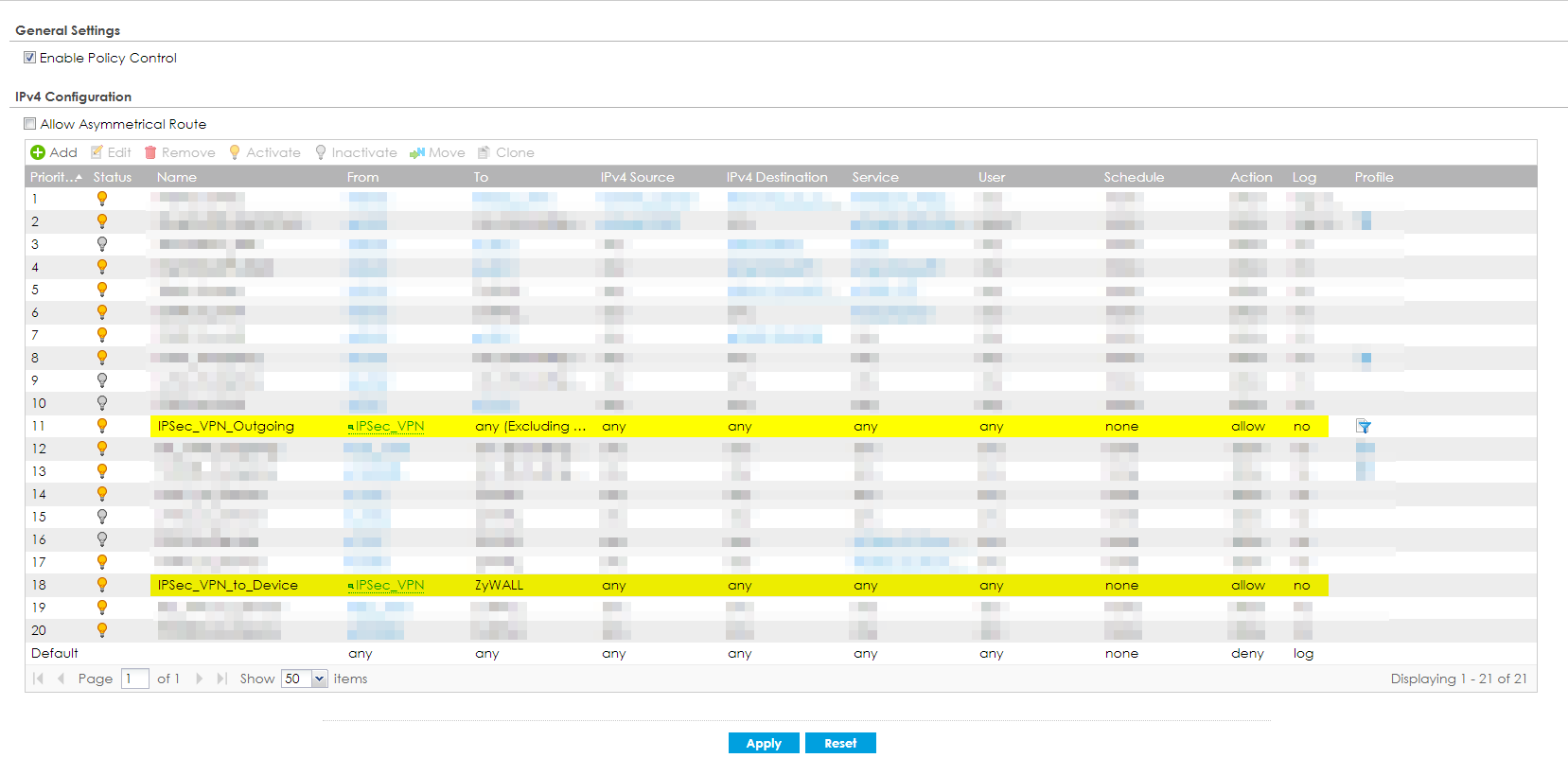This screenshot has height=758, width=1568.
Task: Toggle status bulb of priority 11 rule
Action: click(x=102, y=426)
